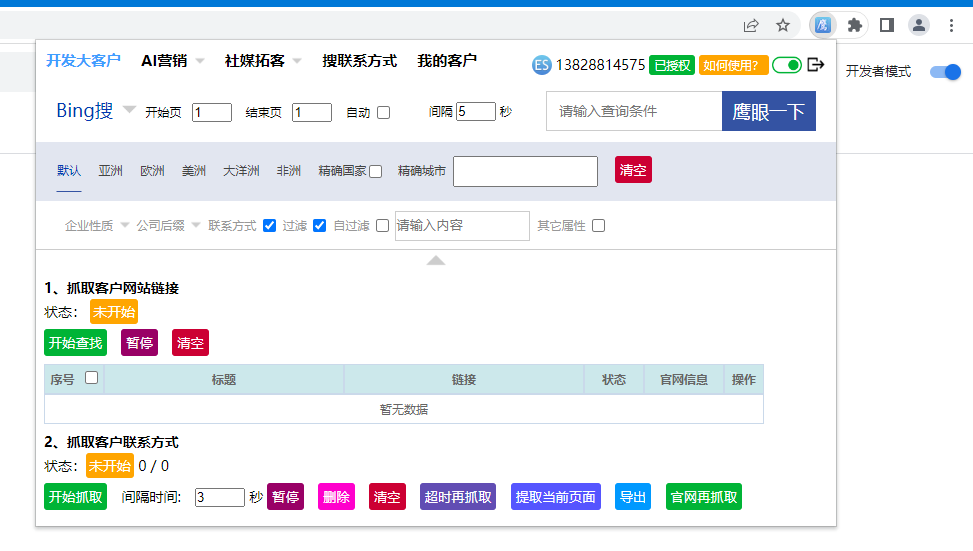Disable the 开发者模式 toggle
Viewport: 973px width, 551px height.
click(x=944, y=72)
